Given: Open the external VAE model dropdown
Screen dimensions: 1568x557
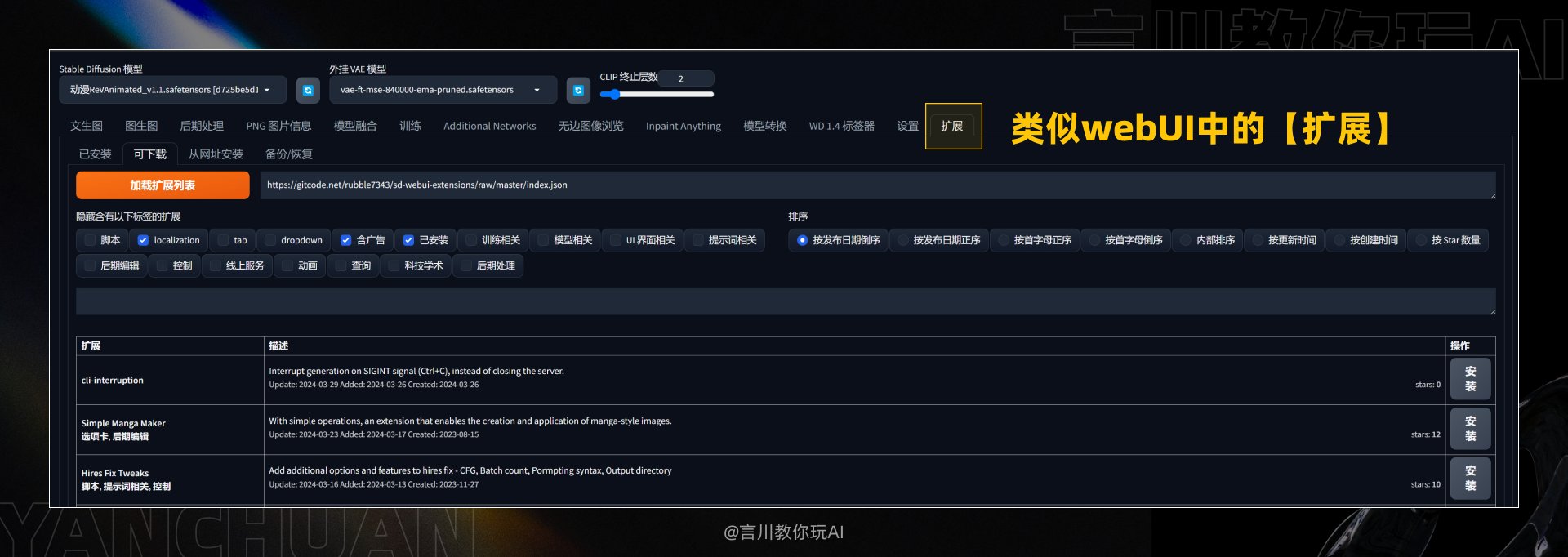Looking at the screenshot, I should pyautogui.click(x=443, y=90).
